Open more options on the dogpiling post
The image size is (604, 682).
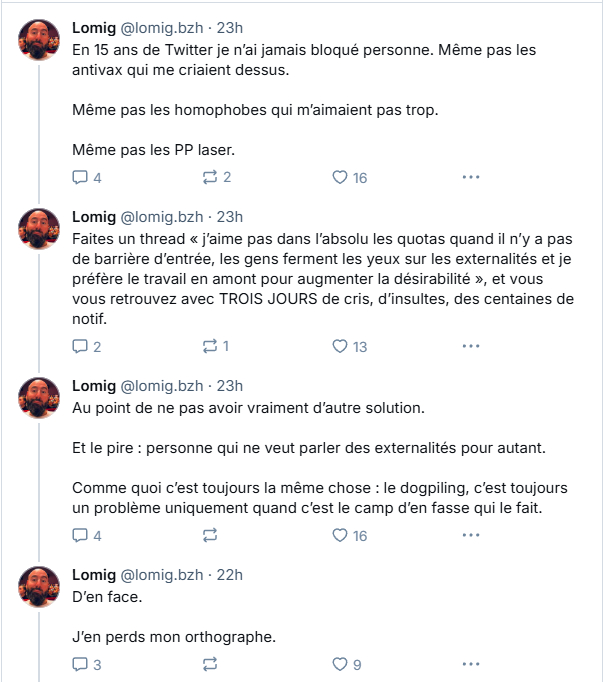tap(470, 535)
